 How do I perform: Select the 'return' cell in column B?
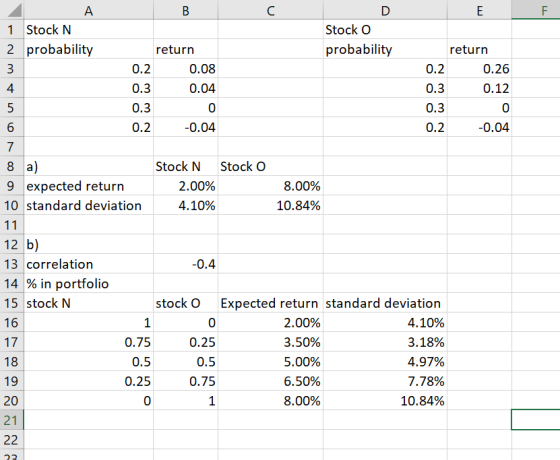click(x=186, y=49)
